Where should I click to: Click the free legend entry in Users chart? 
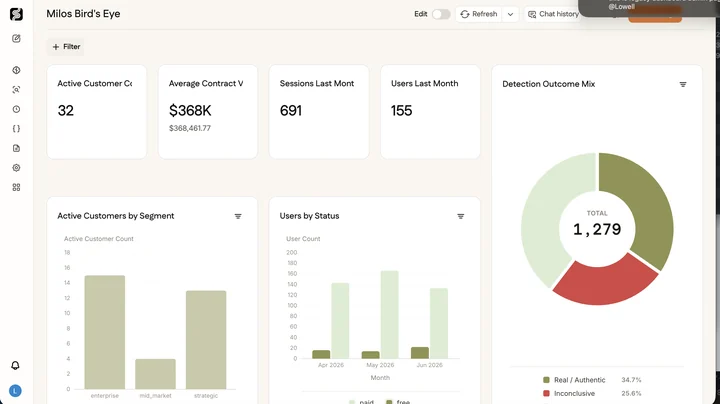398,402
